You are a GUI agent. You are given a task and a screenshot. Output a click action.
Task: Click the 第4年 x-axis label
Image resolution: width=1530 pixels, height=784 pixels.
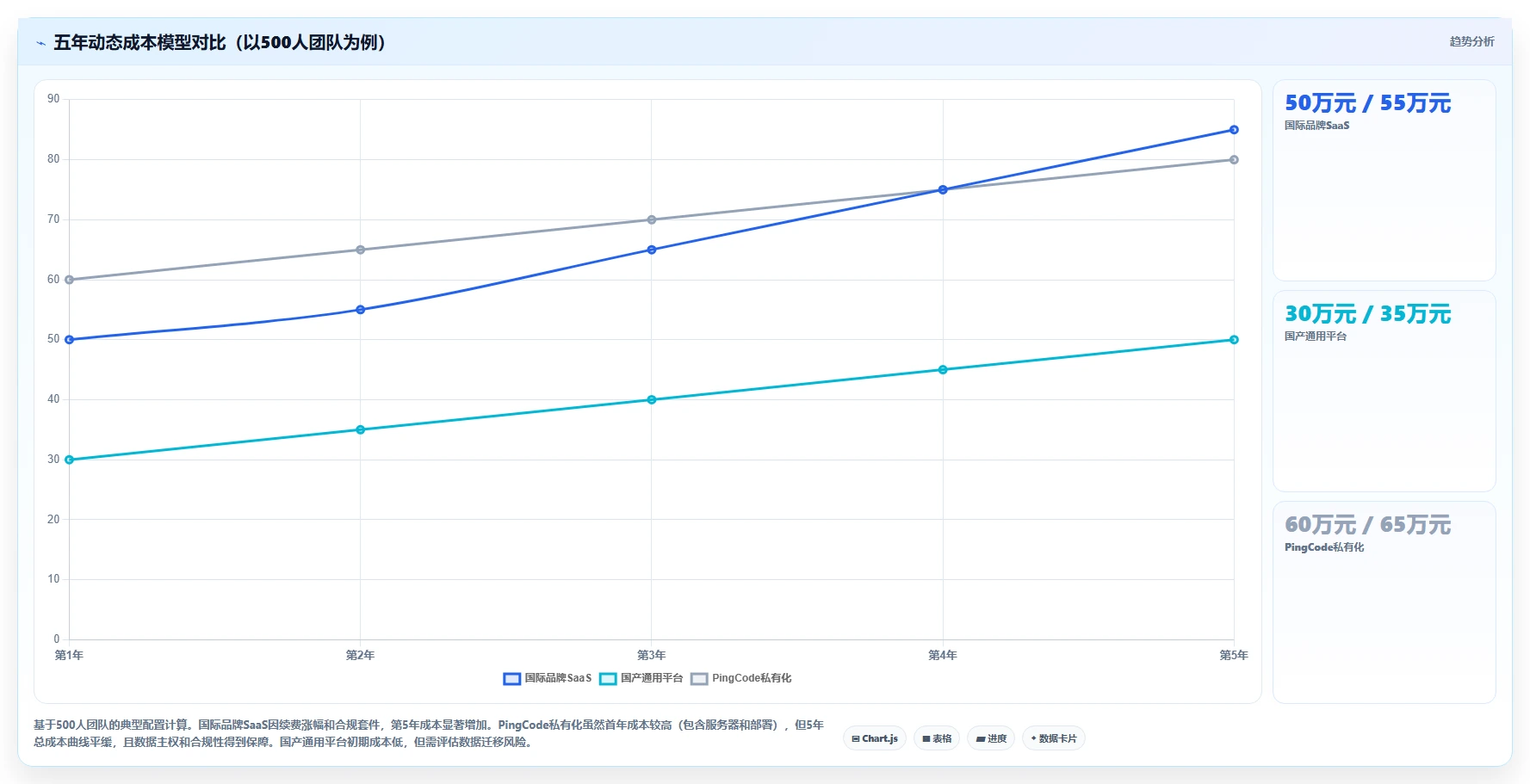pos(943,655)
